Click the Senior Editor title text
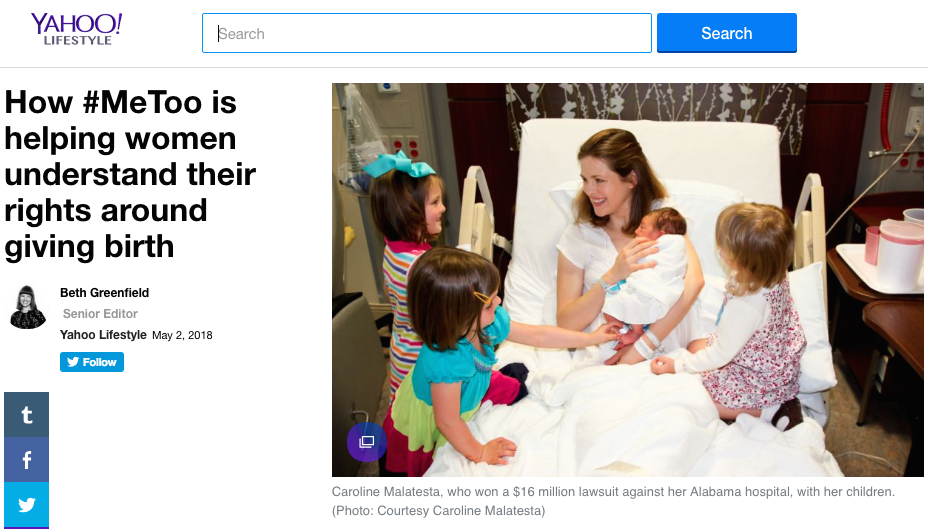928x529 pixels. (100, 314)
